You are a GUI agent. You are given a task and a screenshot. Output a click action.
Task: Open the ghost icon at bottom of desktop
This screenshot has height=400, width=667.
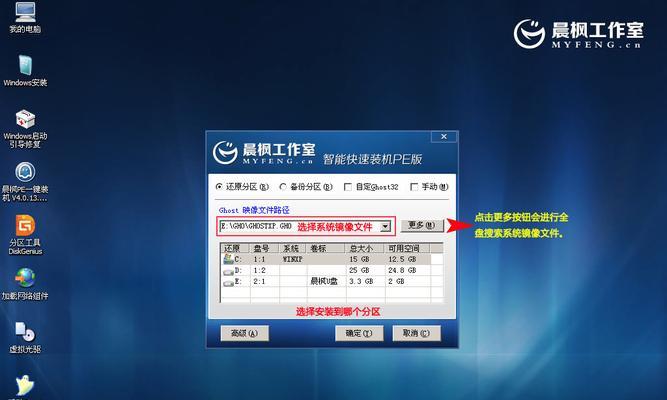pyautogui.click(x=25, y=386)
